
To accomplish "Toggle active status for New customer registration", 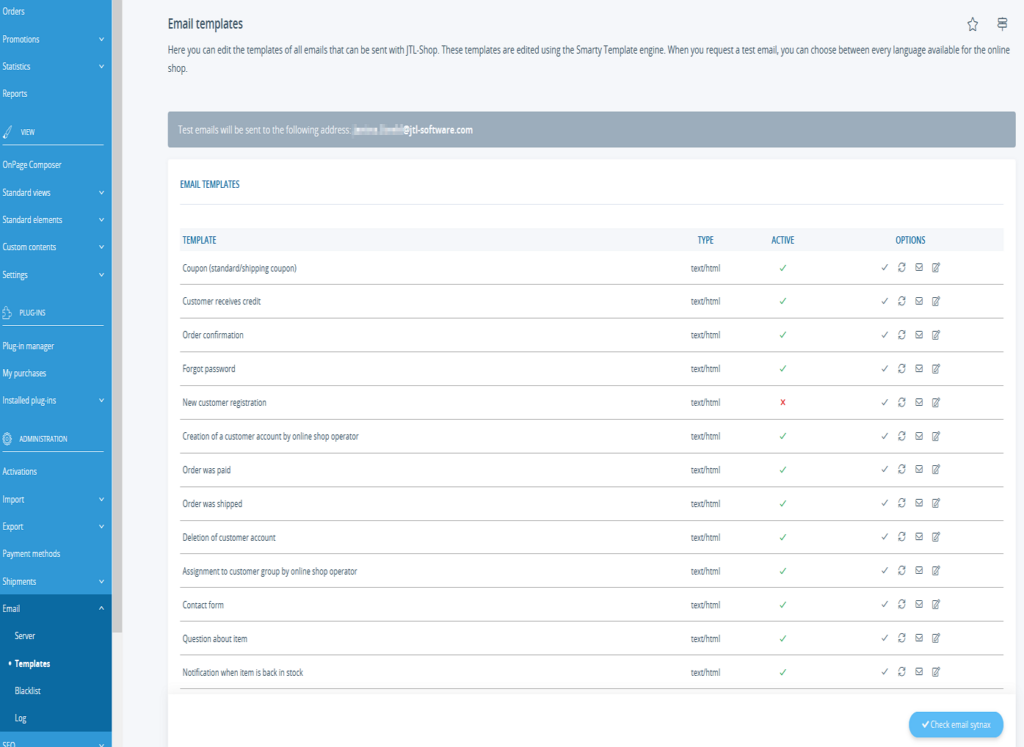I will click(783, 402).
